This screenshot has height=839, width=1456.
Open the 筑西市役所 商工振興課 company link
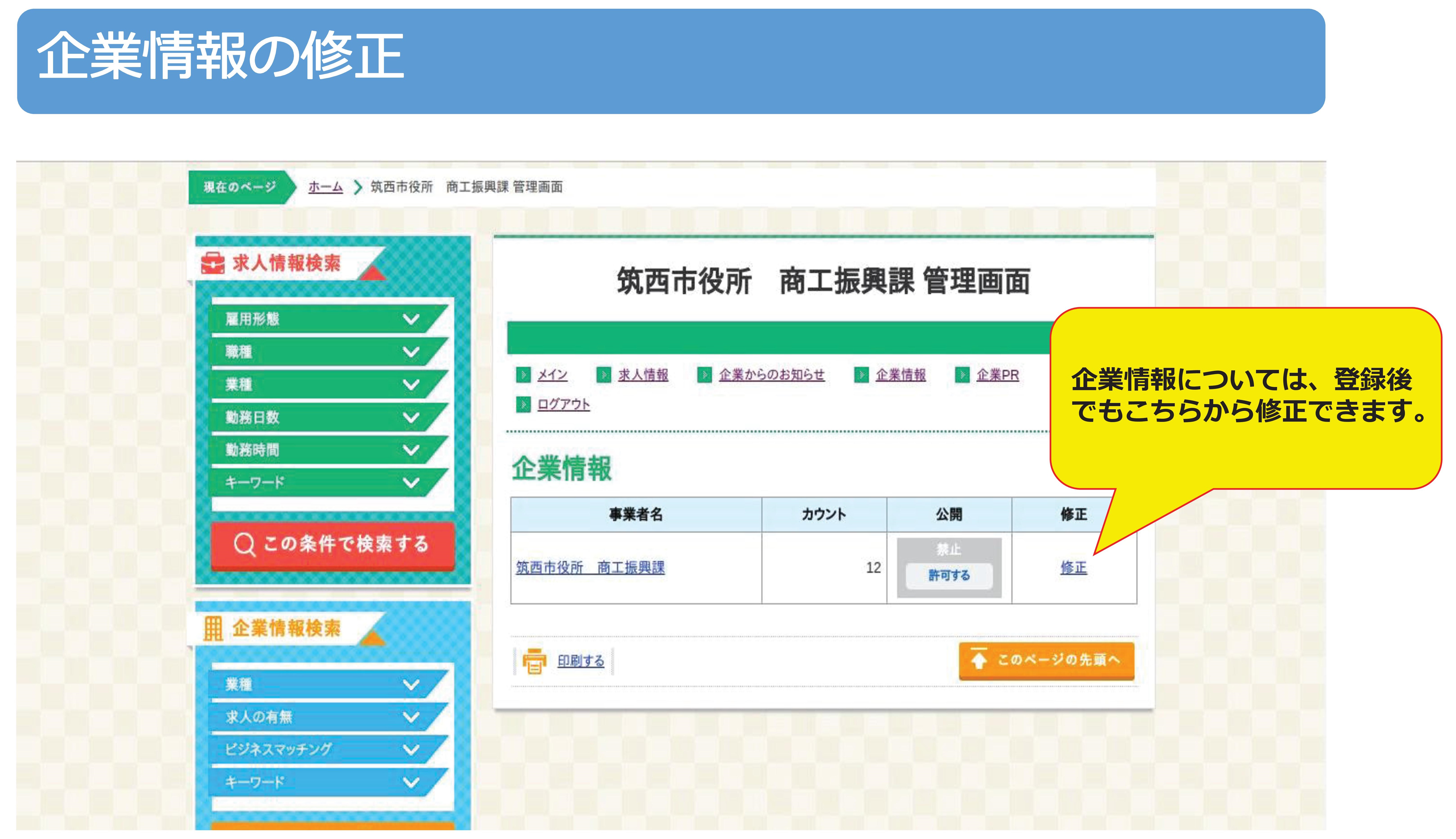pos(590,568)
